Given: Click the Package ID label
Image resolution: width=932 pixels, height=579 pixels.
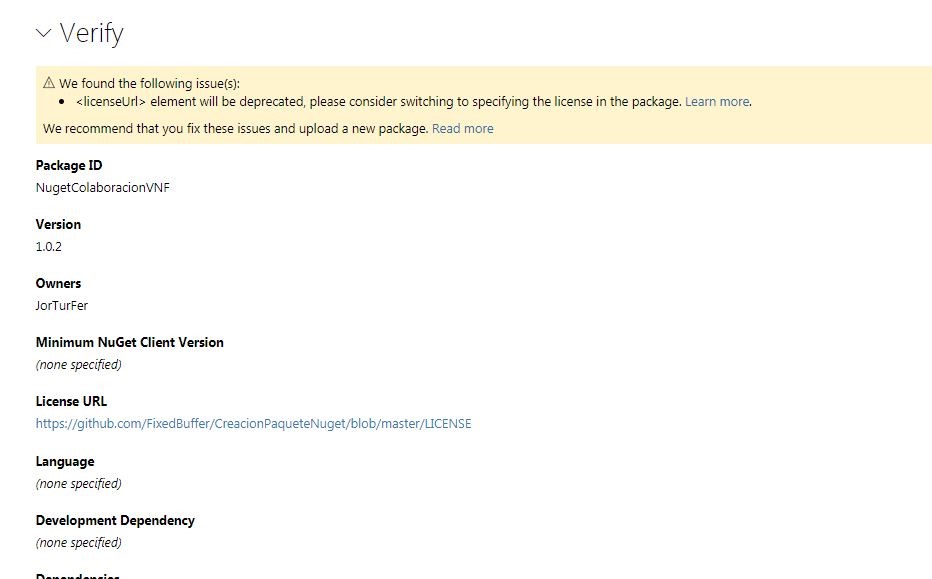Looking at the screenshot, I should (69, 165).
